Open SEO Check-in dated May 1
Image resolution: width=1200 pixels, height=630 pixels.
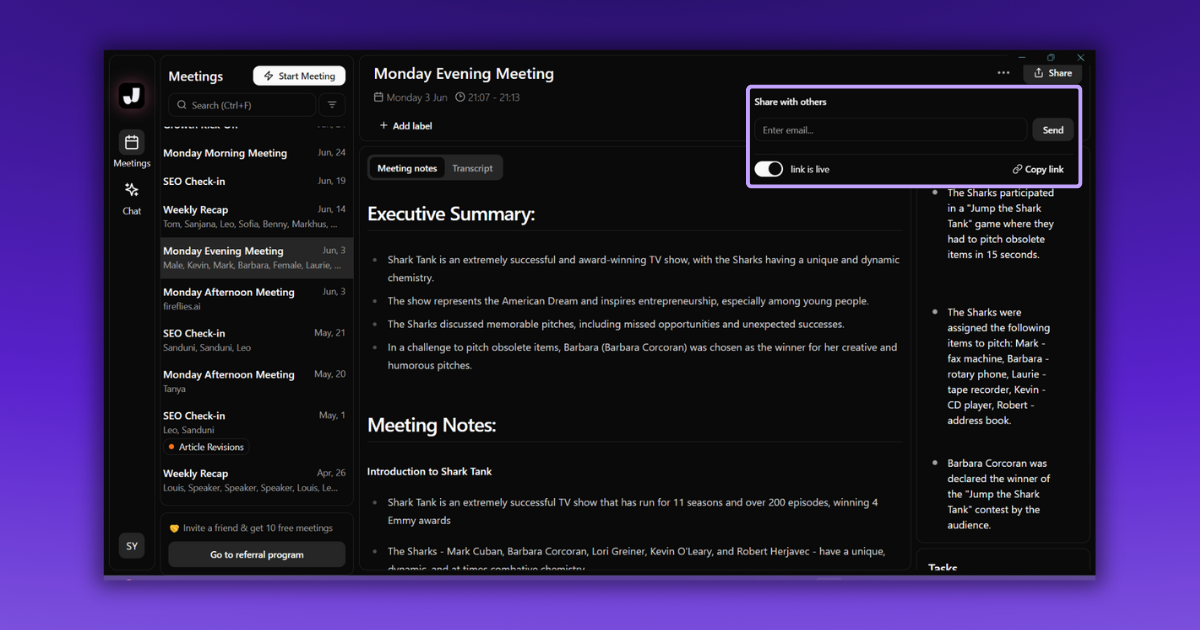point(256,422)
